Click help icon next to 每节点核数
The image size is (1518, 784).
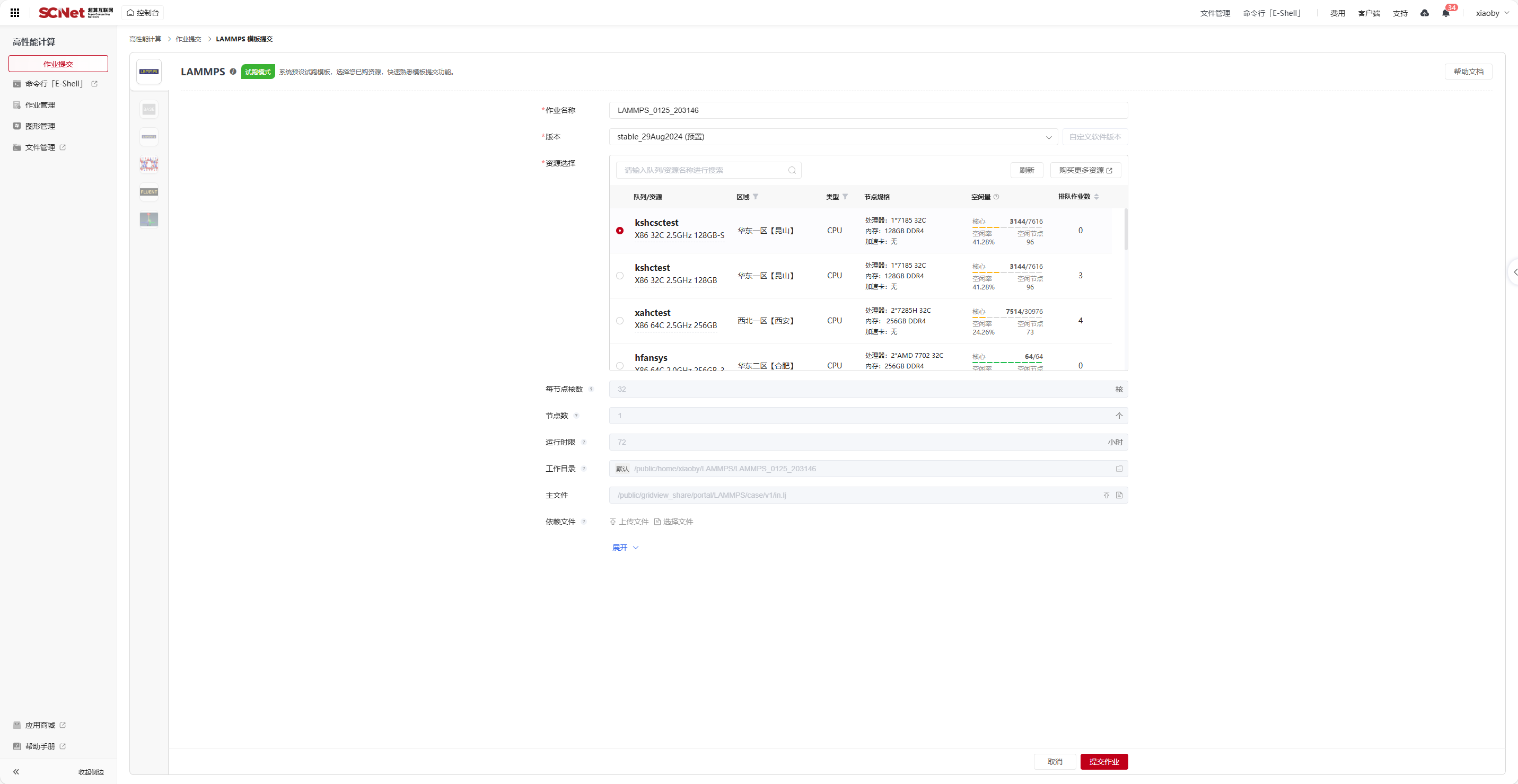[591, 389]
